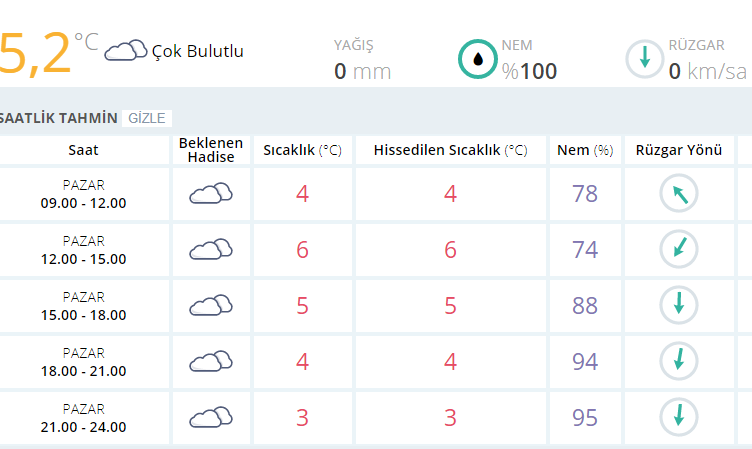This screenshot has height=449, width=752.
Task: Click the cloud icon for 18.00 - 21.00 row
Action: 211,361
